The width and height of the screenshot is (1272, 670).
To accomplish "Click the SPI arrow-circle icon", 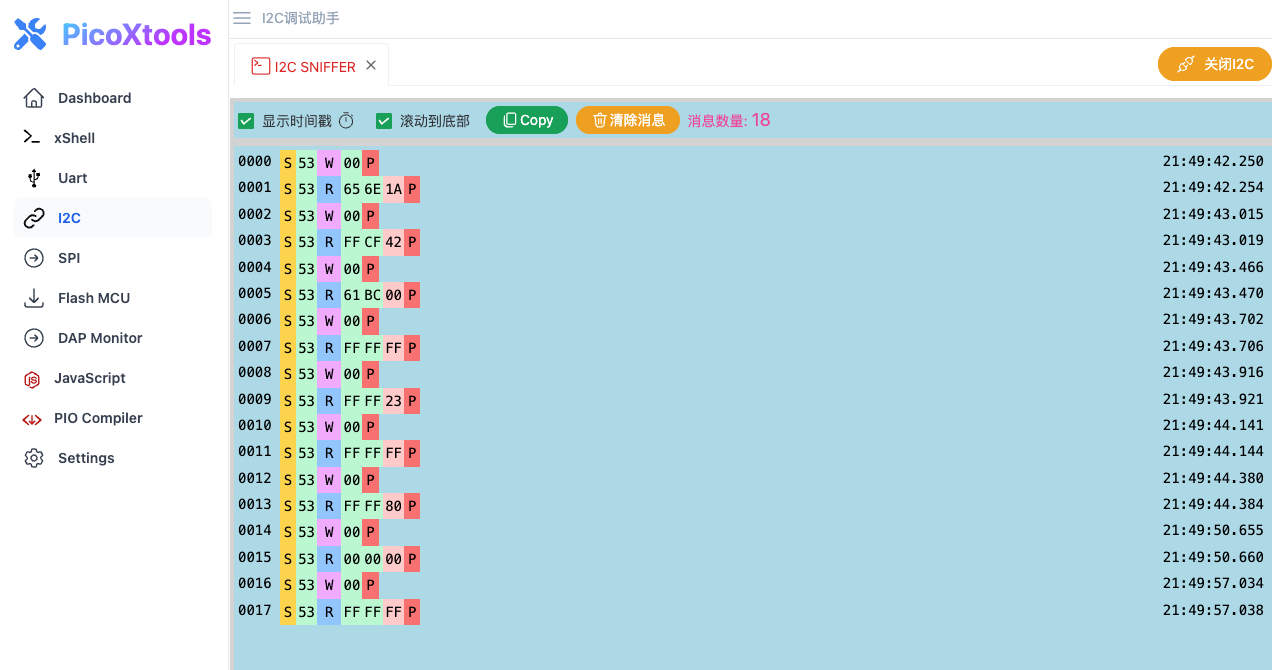I will pyautogui.click(x=34, y=258).
